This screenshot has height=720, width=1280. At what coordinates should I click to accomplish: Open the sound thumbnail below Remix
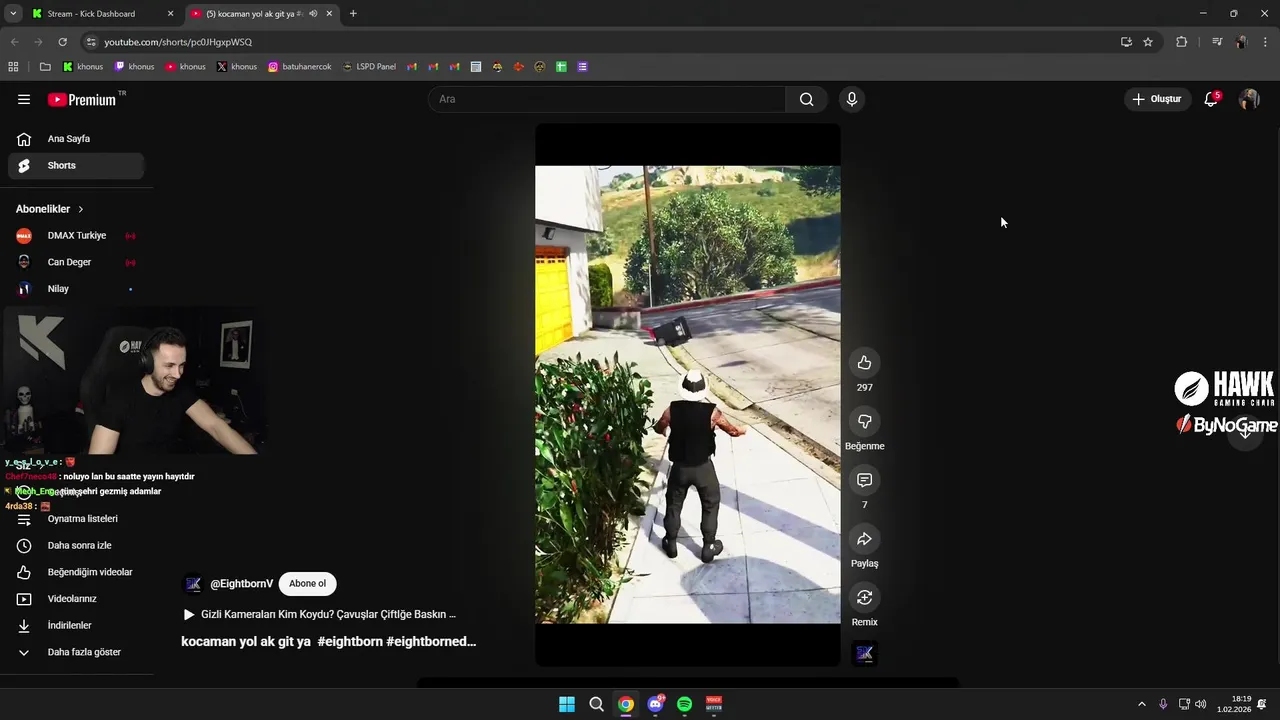point(865,654)
